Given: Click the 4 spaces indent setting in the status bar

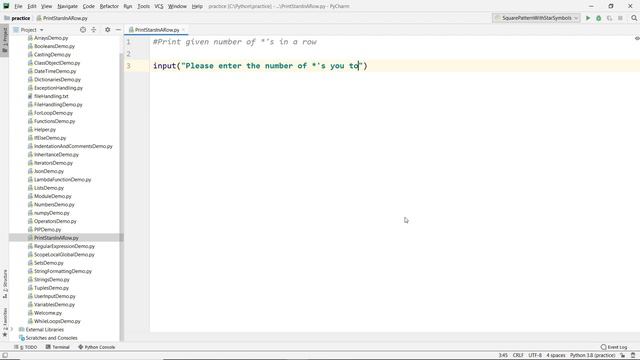Looking at the screenshot, I should tap(556, 355).
